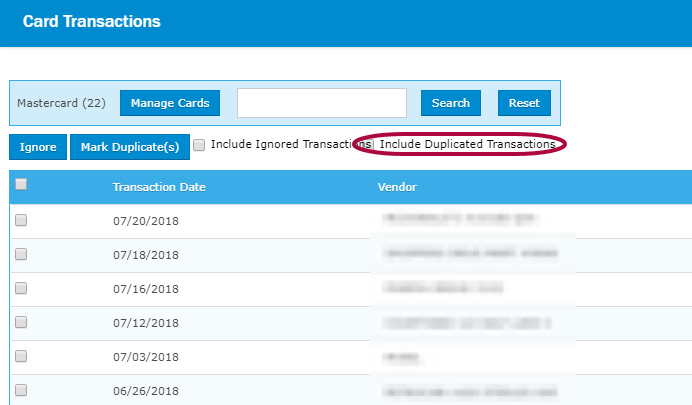Click the Card Transactions page title

(x=91, y=21)
